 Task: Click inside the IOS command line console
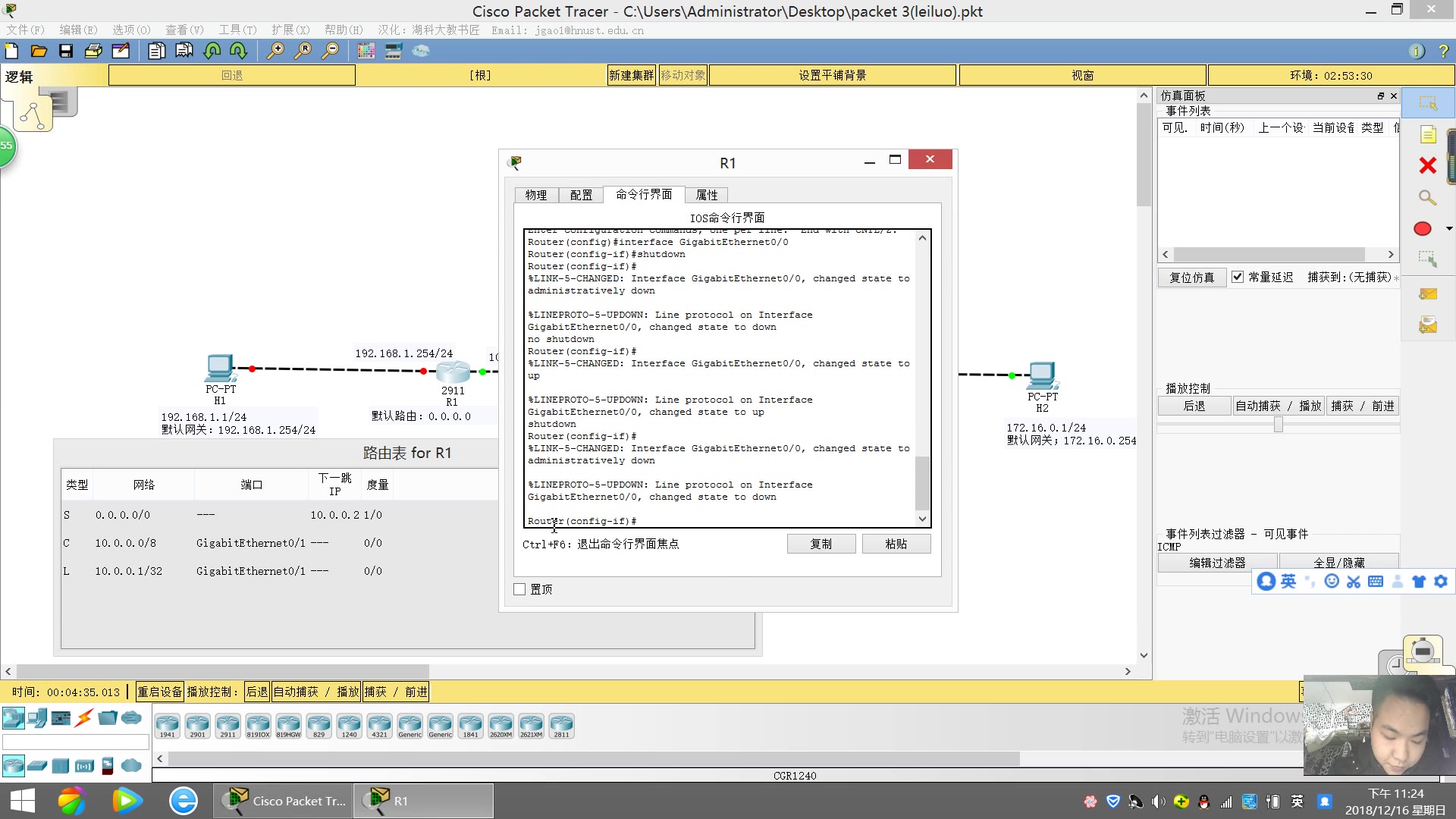pyautogui.click(x=720, y=378)
